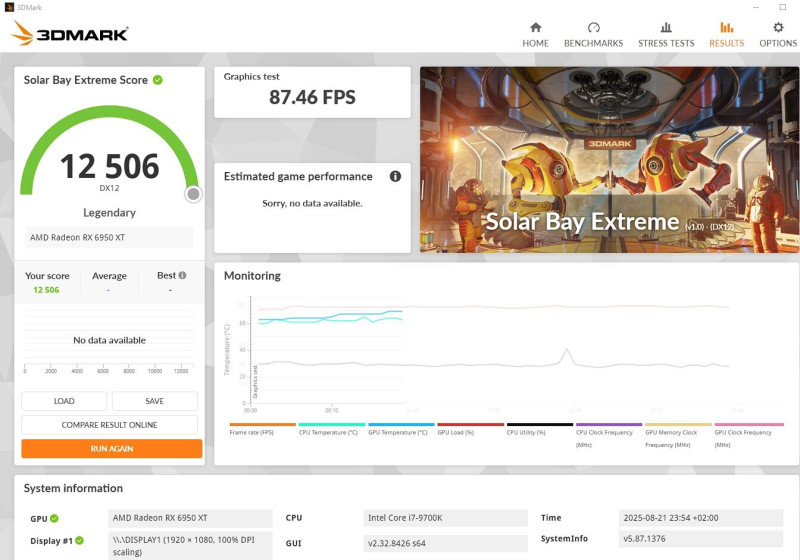
Task: Click the orange RUN AGAIN button
Action: (112, 449)
